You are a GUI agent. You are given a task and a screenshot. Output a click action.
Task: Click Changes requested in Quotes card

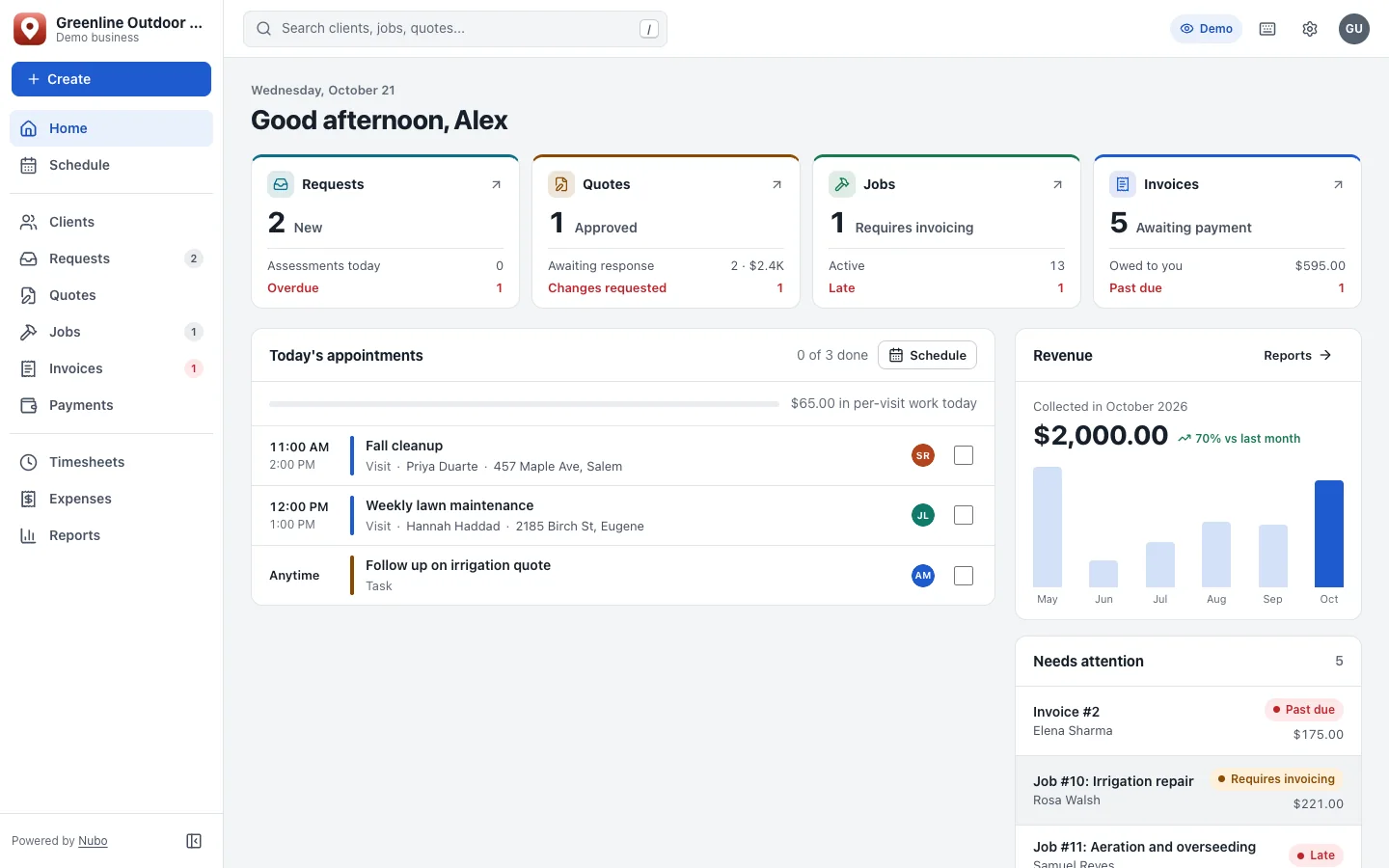coord(666,287)
